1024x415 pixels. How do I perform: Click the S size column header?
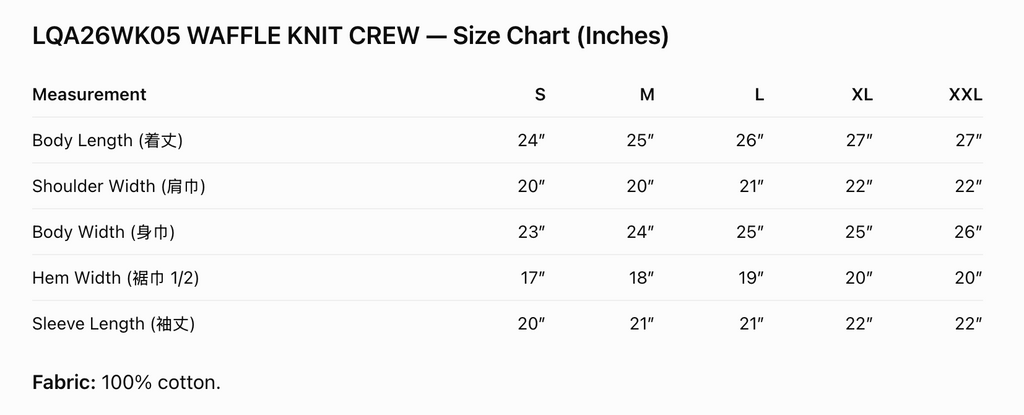tap(540, 95)
